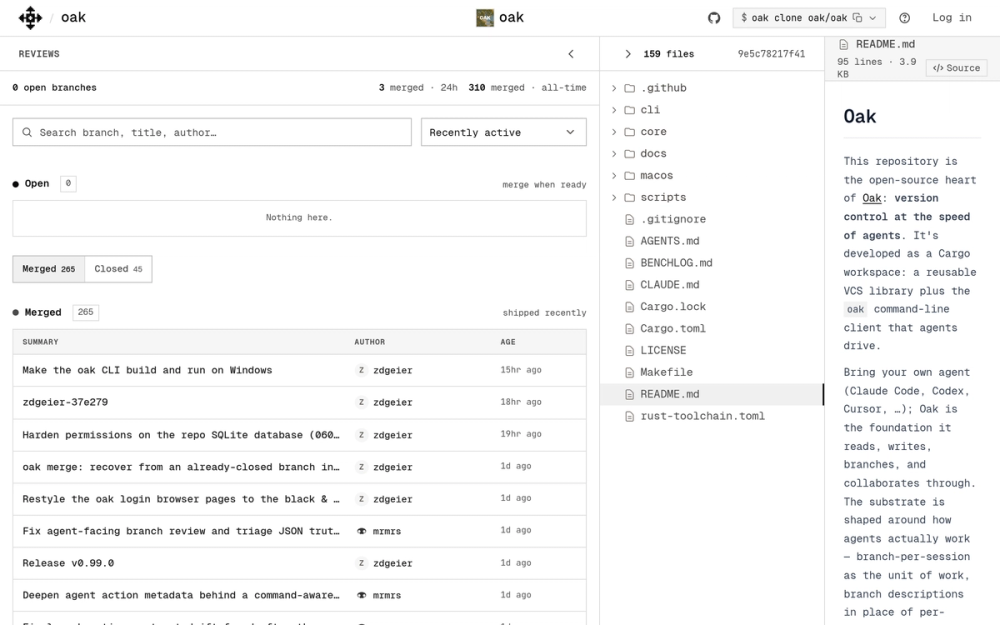Screen dimensions: 1000x625
Task: Open the Release v0.99.0 row
Action: [x=299, y=563]
